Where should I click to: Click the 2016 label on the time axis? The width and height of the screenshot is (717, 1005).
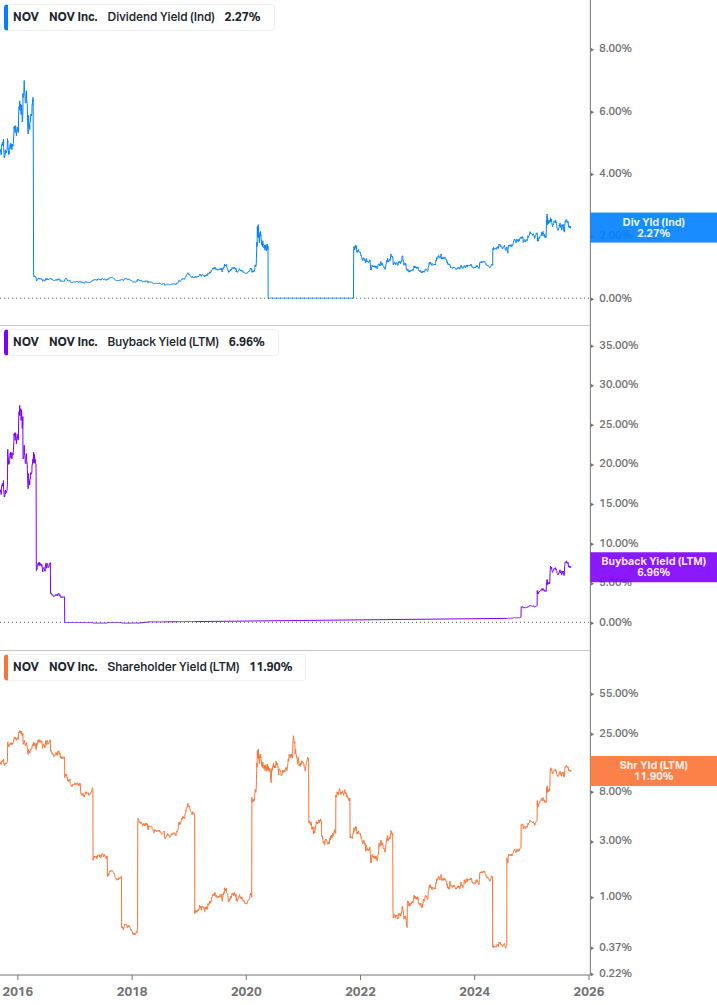[18, 992]
